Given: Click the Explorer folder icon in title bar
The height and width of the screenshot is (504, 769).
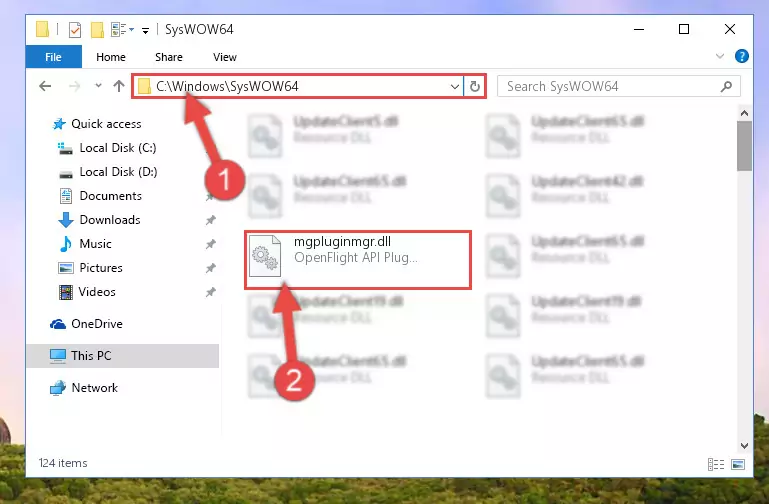Looking at the screenshot, I should (43, 29).
